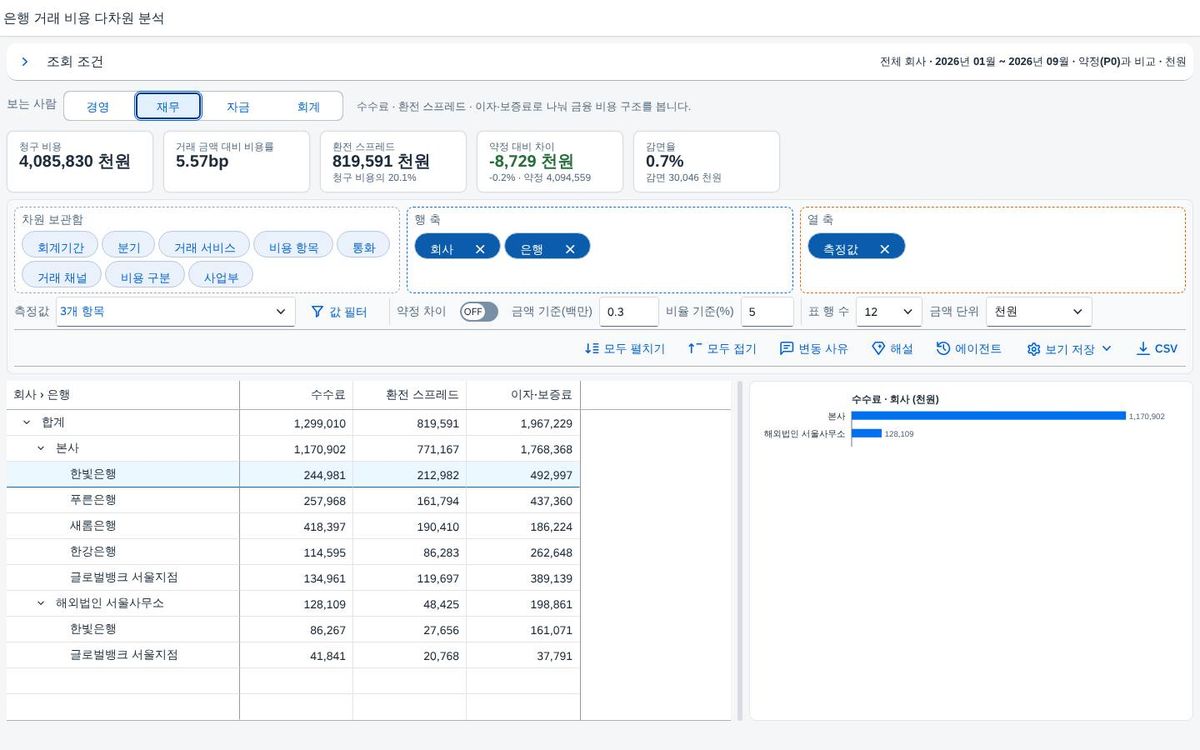
Task: Click the 본사 bar in the chart
Action: (x=988, y=415)
